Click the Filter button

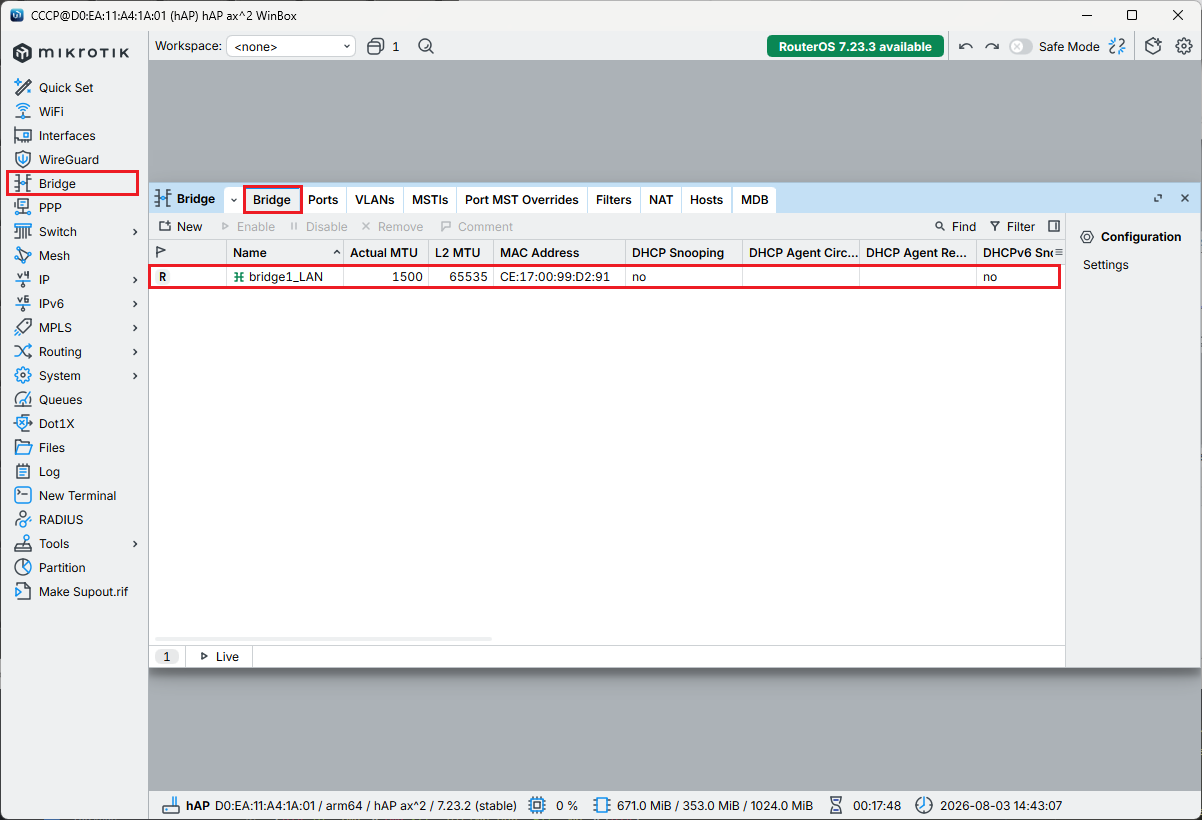[x=1012, y=227]
